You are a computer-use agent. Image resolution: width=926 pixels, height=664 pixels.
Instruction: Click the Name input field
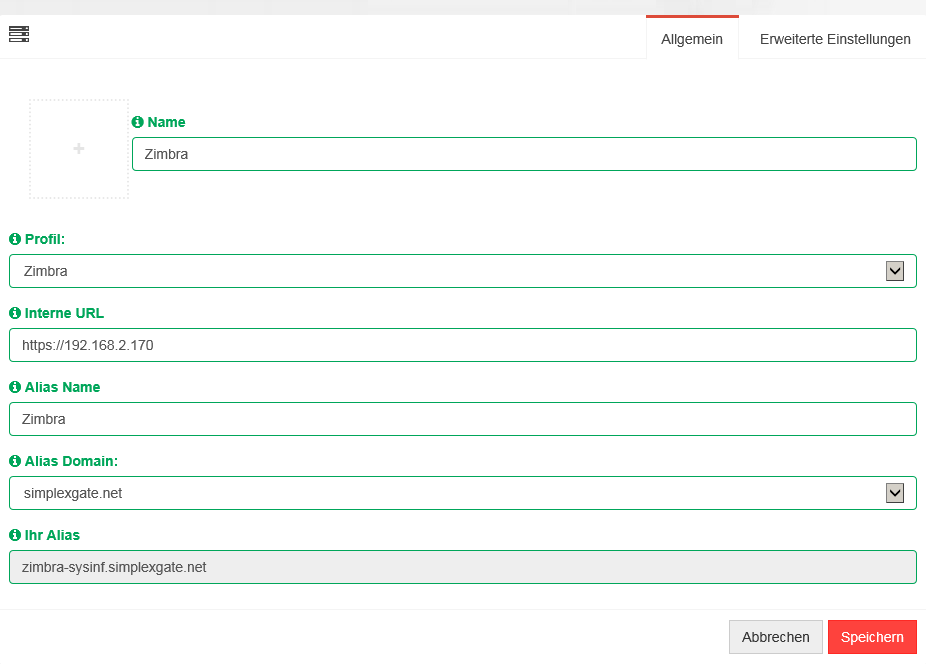pos(524,154)
